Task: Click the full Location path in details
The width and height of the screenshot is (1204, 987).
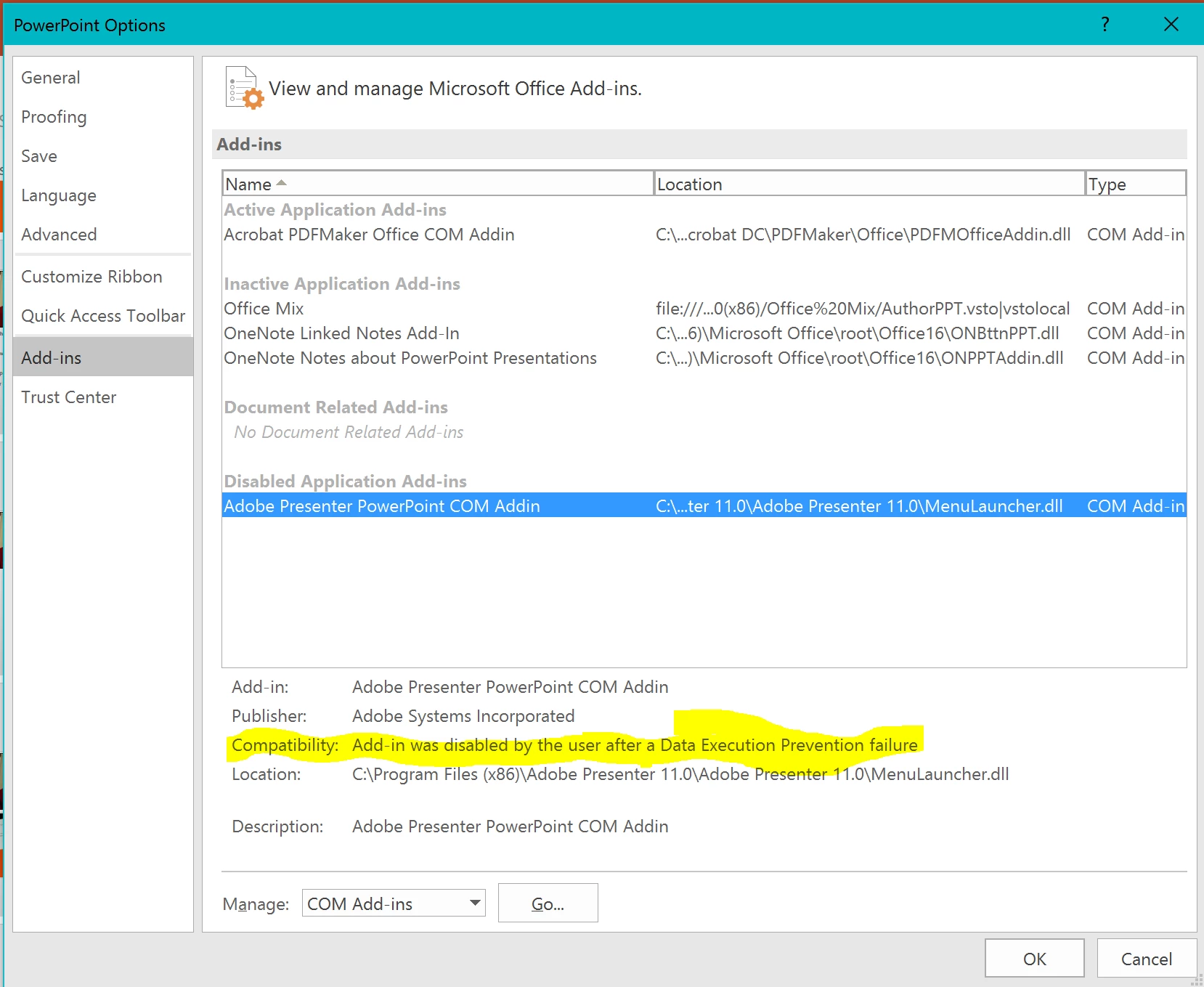Action: 680,774
